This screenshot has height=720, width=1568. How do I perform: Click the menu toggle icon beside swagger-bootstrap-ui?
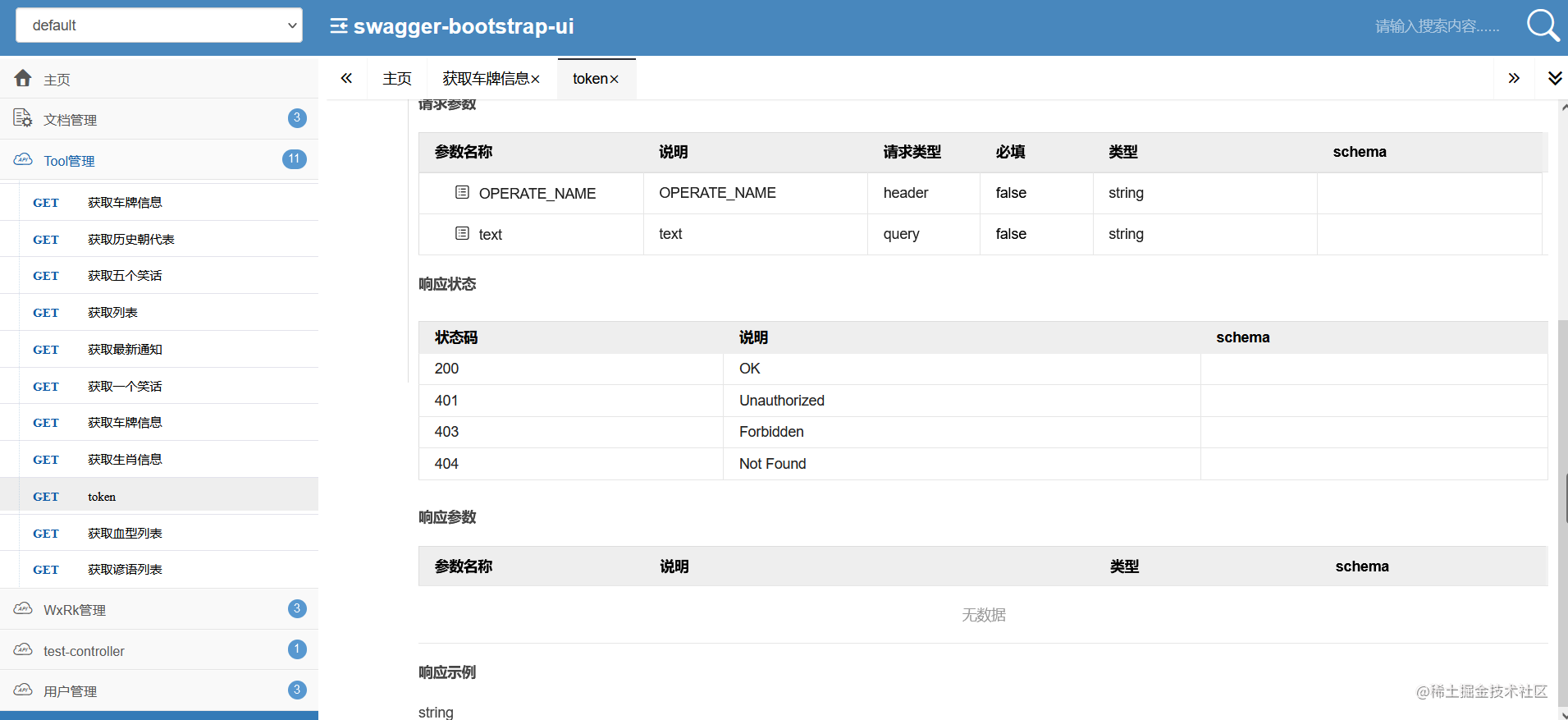(339, 26)
